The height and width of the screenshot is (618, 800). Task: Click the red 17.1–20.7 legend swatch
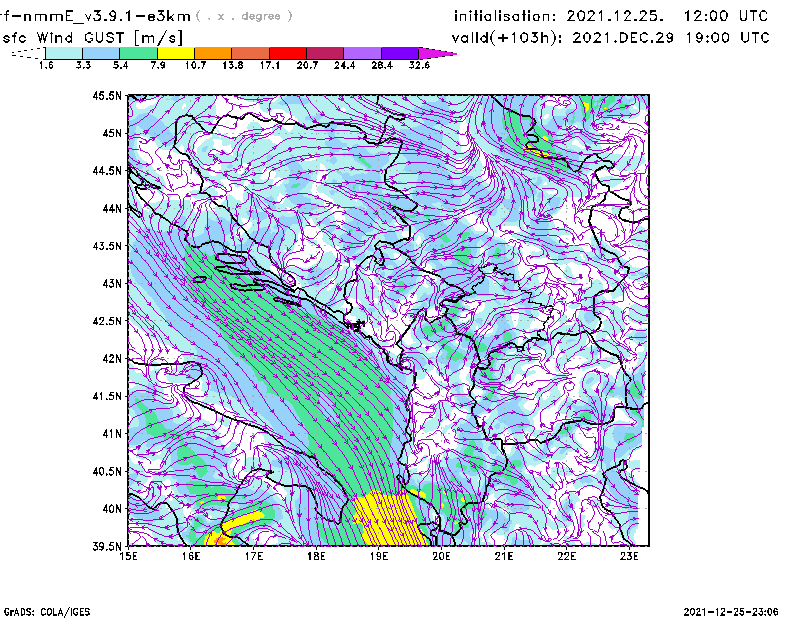[288, 53]
